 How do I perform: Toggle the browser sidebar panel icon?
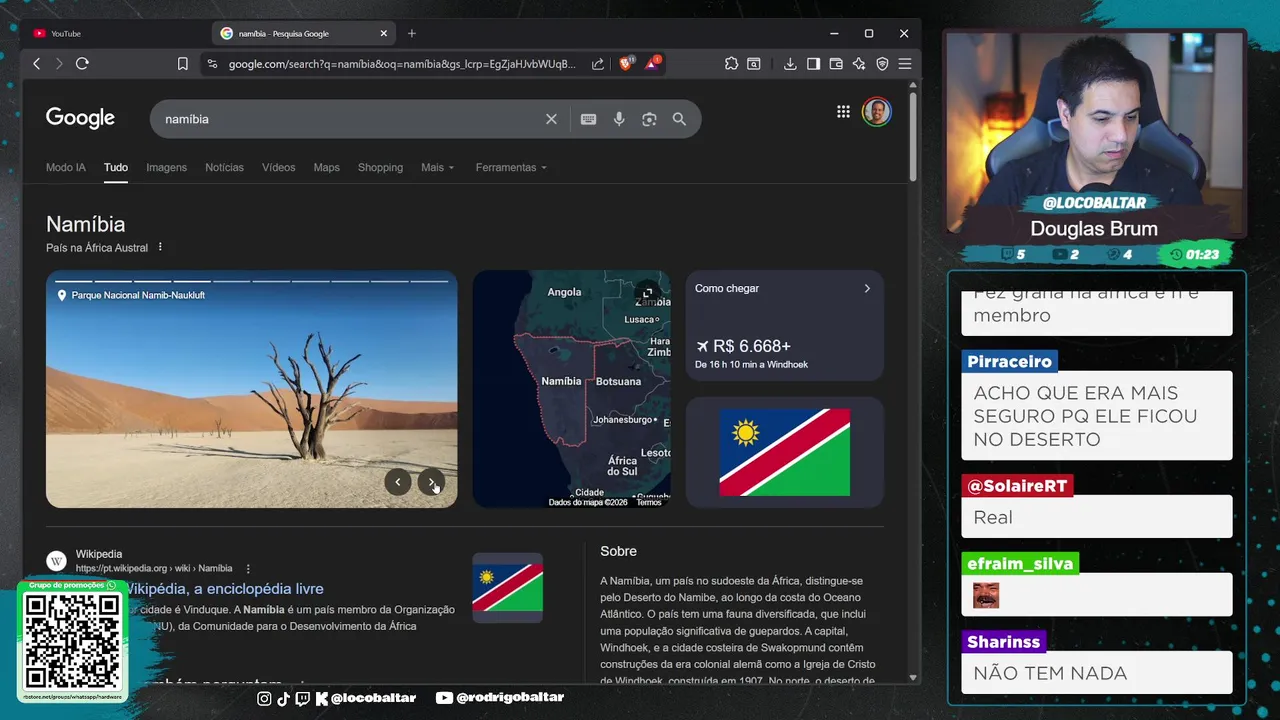coord(813,64)
